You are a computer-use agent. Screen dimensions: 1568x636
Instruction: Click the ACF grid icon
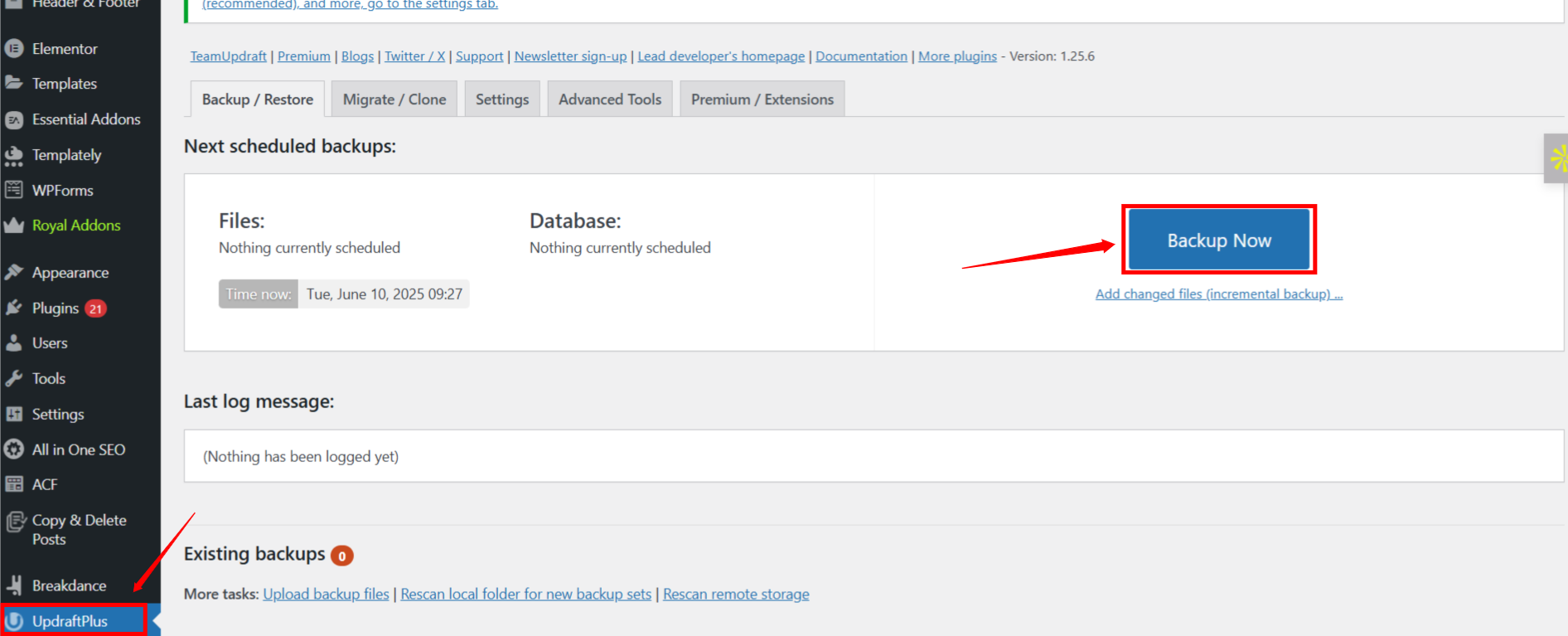(x=14, y=484)
